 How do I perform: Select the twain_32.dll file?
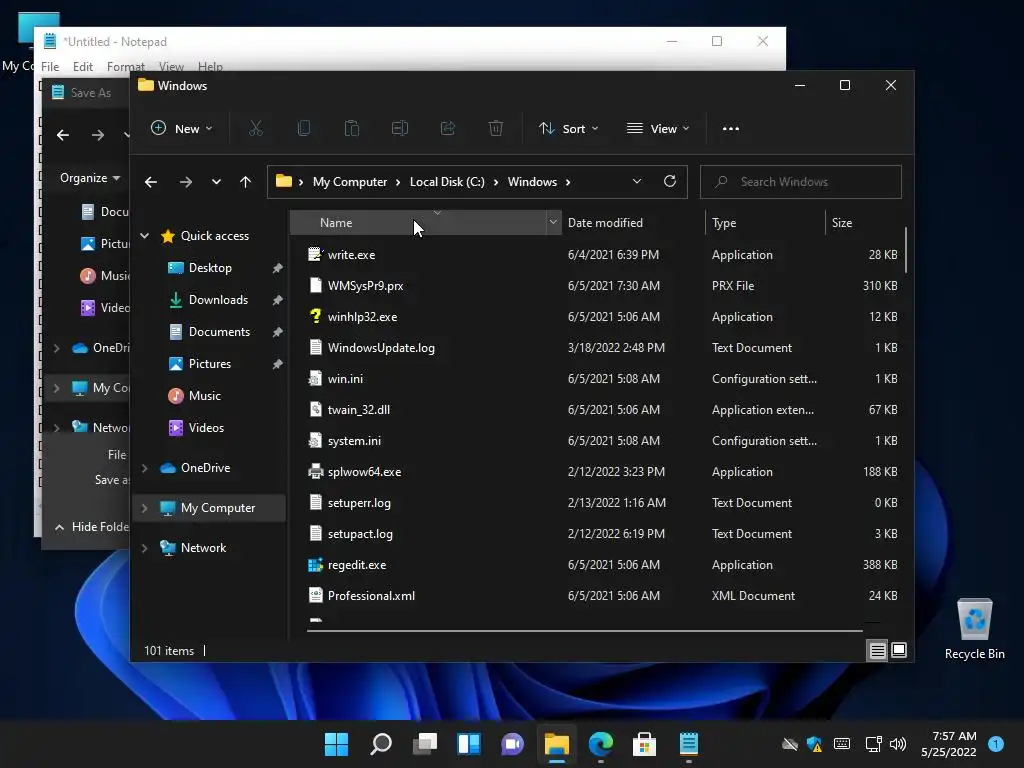point(359,410)
